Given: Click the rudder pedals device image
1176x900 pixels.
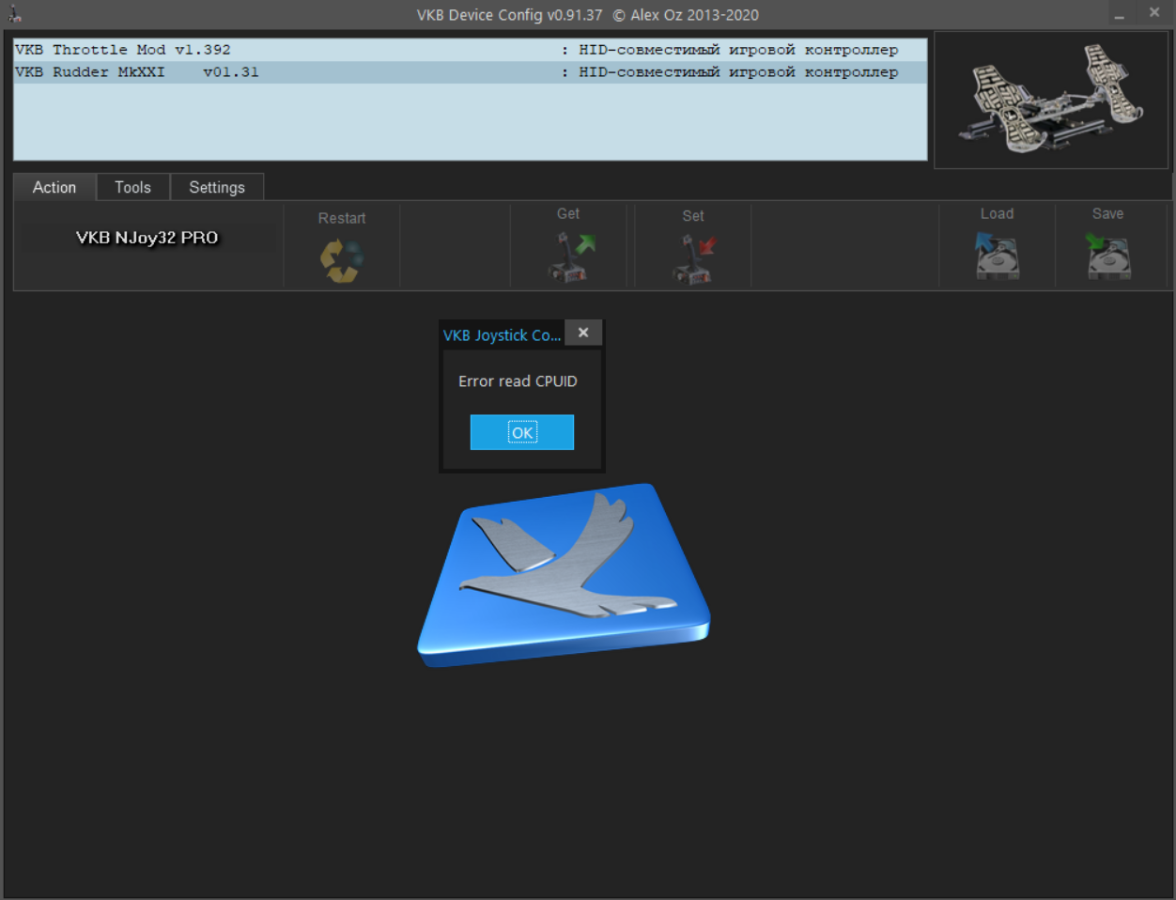Looking at the screenshot, I should pyautogui.click(x=1050, y=99).
